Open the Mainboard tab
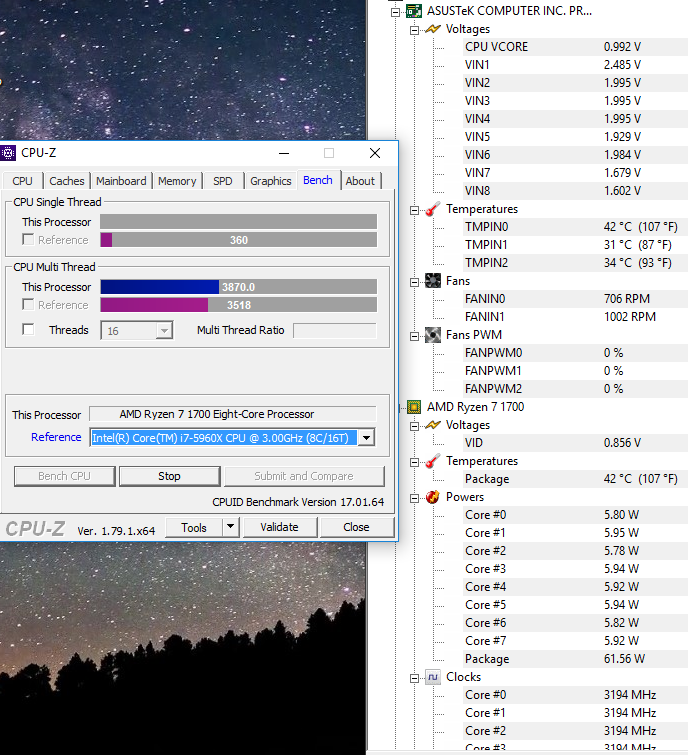This screenshot has height=755, width=688. [x=121, y=181]
